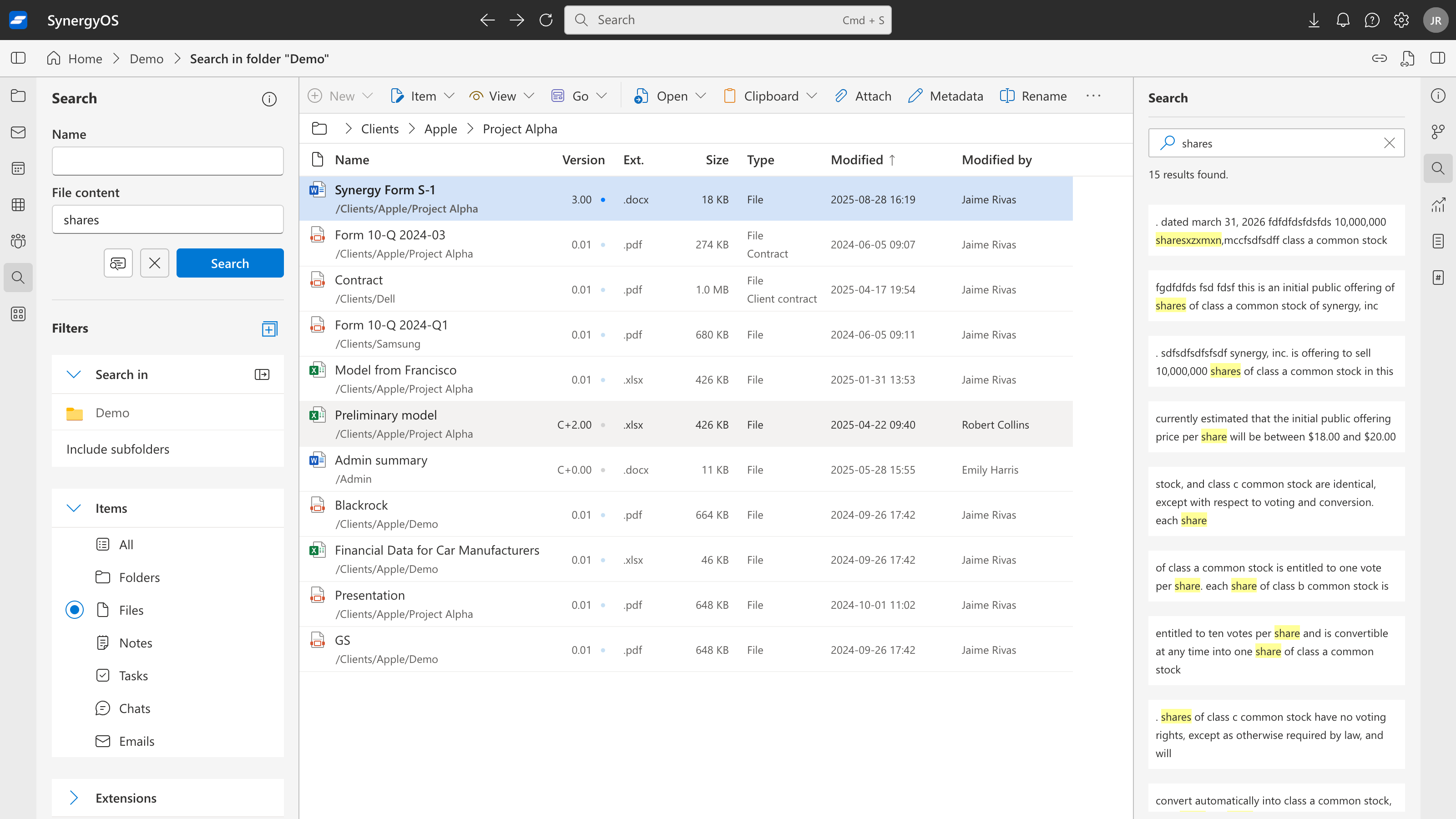The height and width of the screenshot is (819, 1456).
Task: Open the Clipboard toolbar menu
Action: tap(770, 96)
